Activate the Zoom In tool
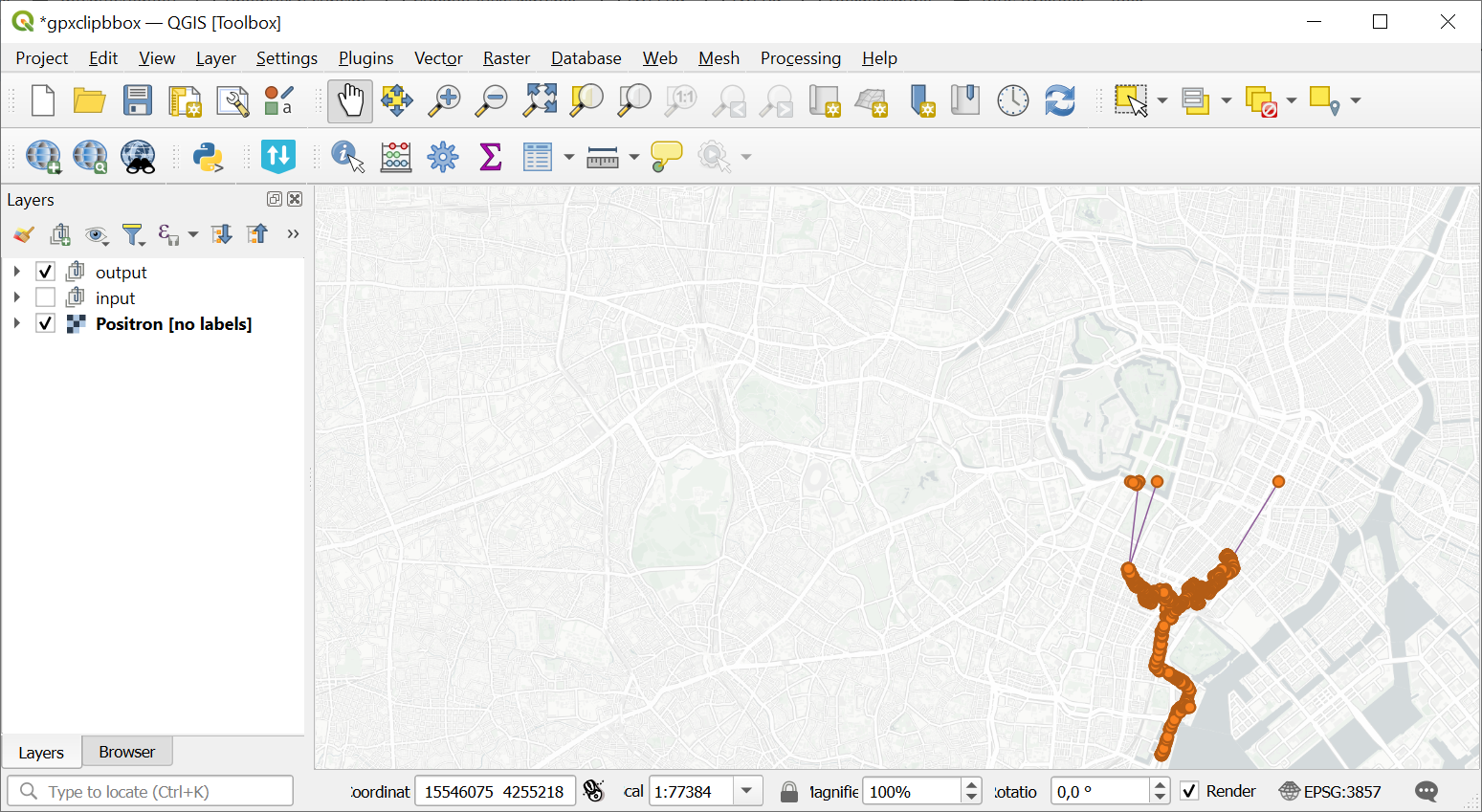 444,100
